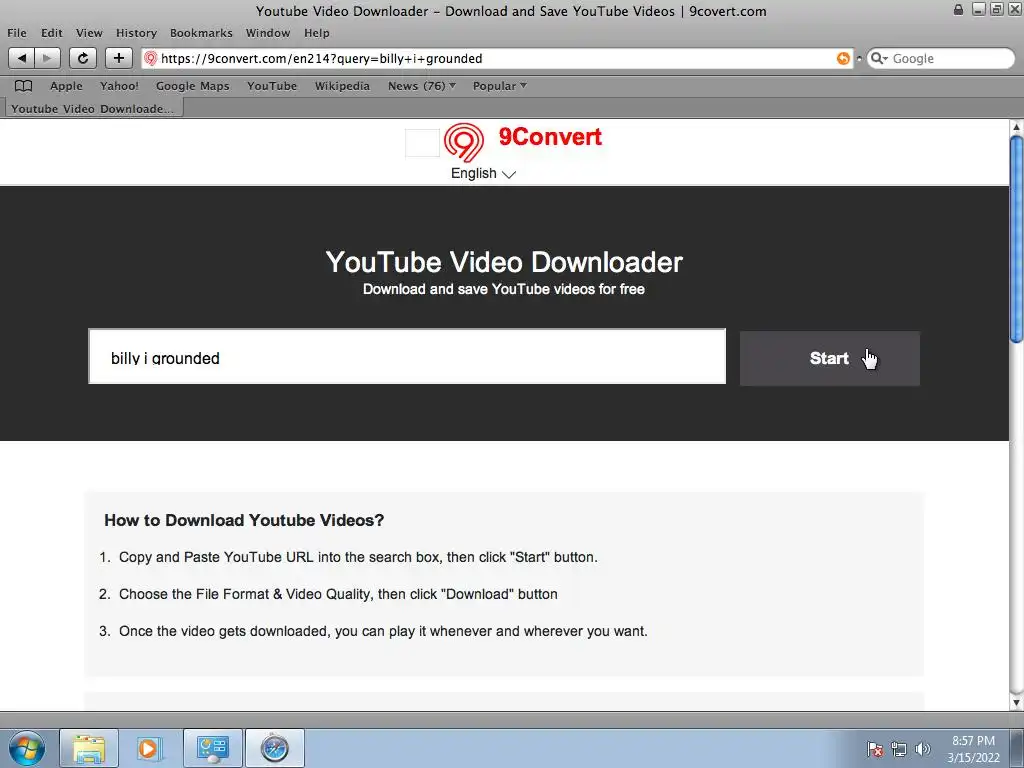
Task: Click step 1 Copy and Paste YouTube URL text
Action: (x=358, y=557)
